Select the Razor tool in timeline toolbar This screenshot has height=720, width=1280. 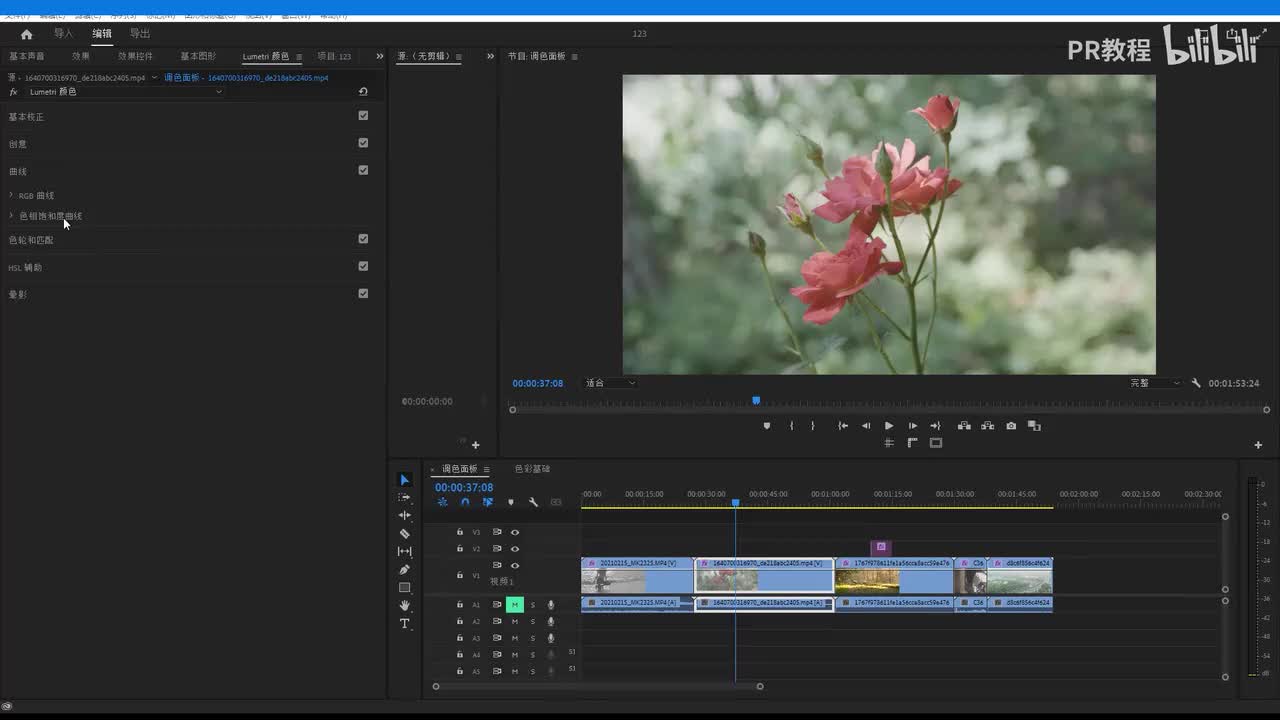404,534
